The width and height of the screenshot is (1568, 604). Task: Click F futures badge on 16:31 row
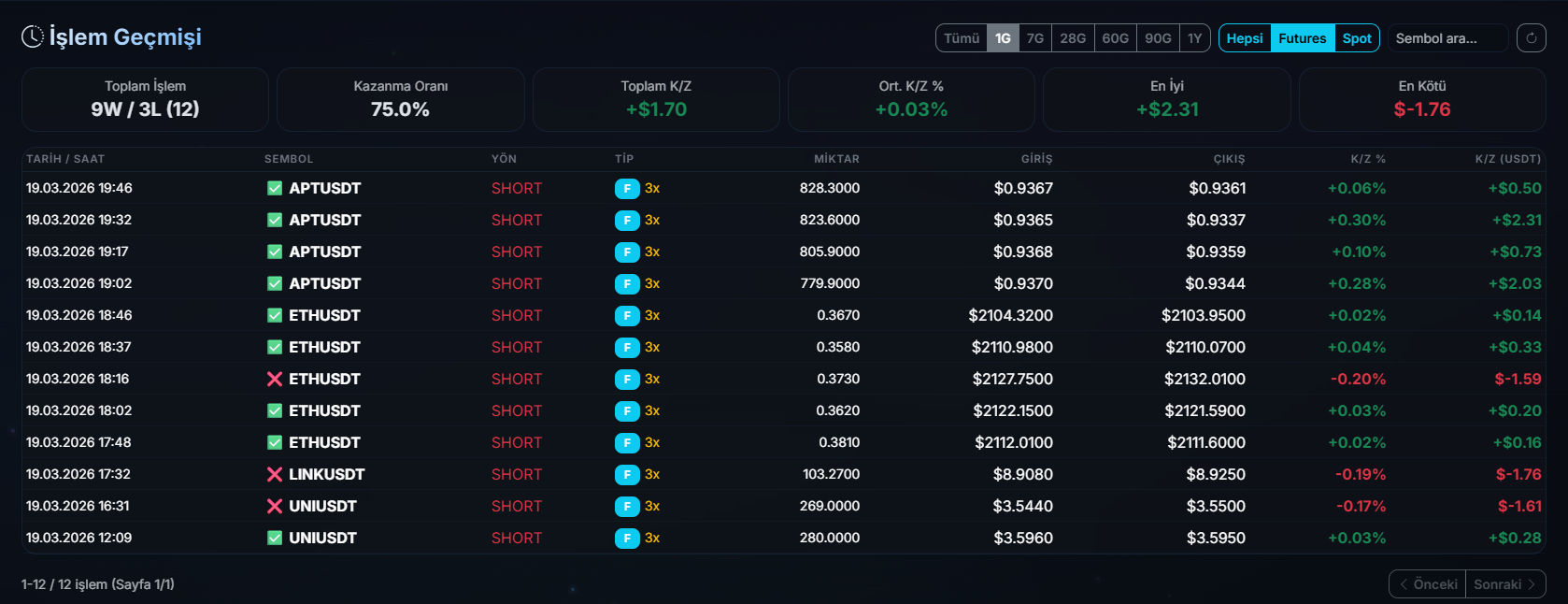[x=627, y=506]
